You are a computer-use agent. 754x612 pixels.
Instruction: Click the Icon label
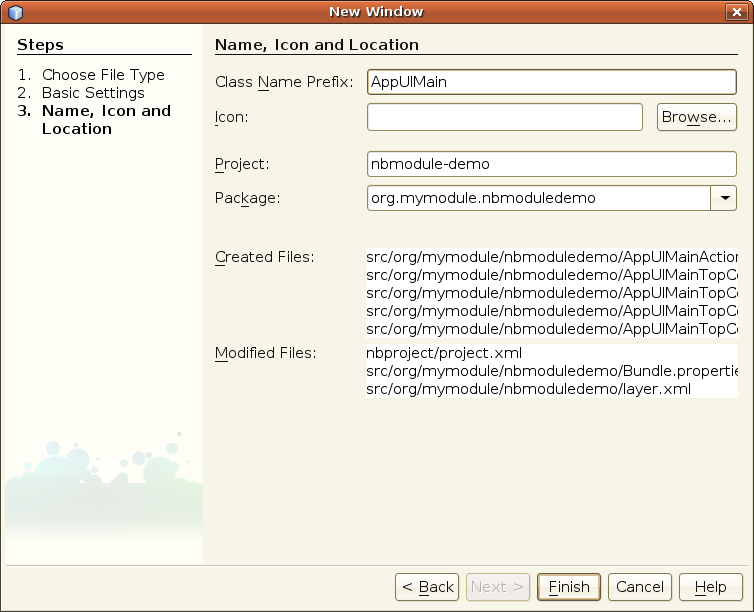click(231, 117)
